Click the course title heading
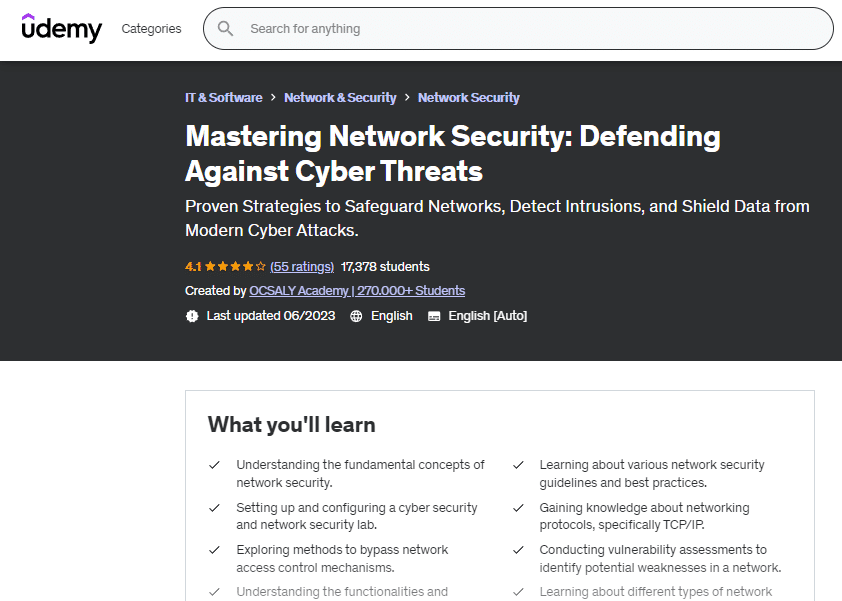The image size is (842, 601). coord(452,153)
